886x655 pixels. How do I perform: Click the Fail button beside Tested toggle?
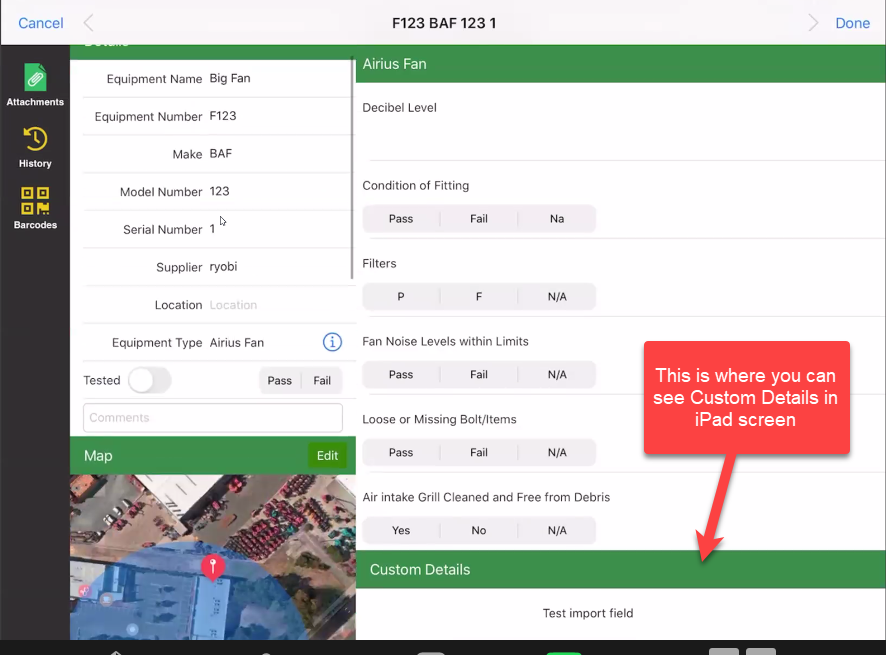(x=322, y=381)
